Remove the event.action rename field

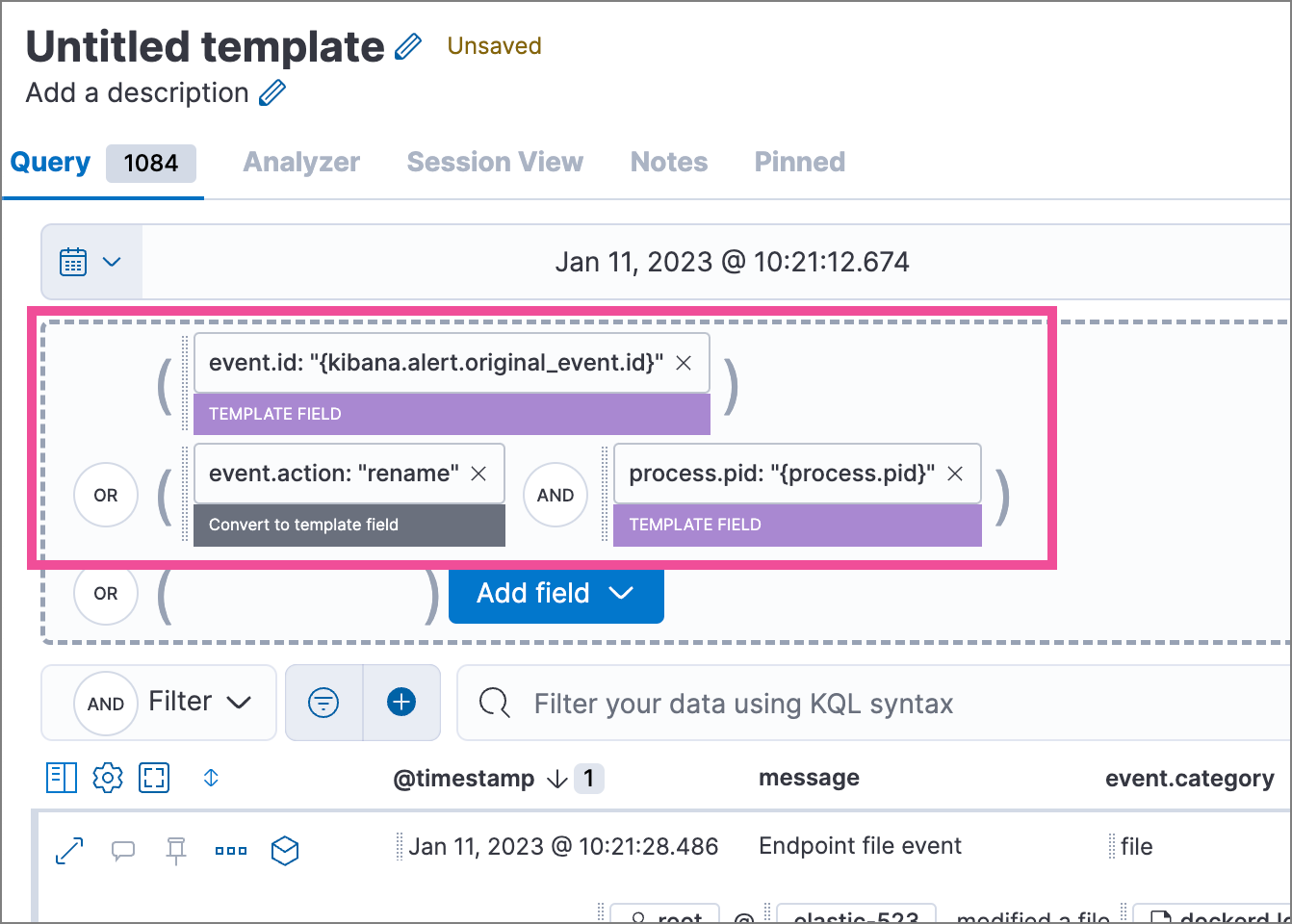(x=478, y=474)
